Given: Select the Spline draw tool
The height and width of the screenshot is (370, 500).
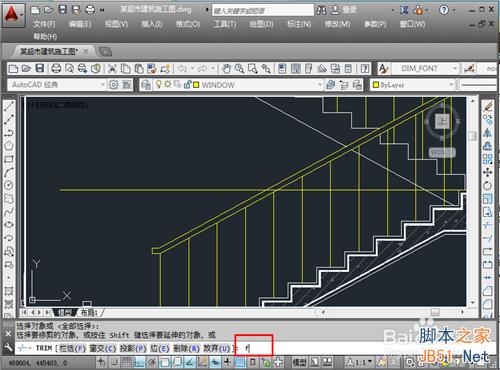Looking at the screenshot, I should [9, 211].
